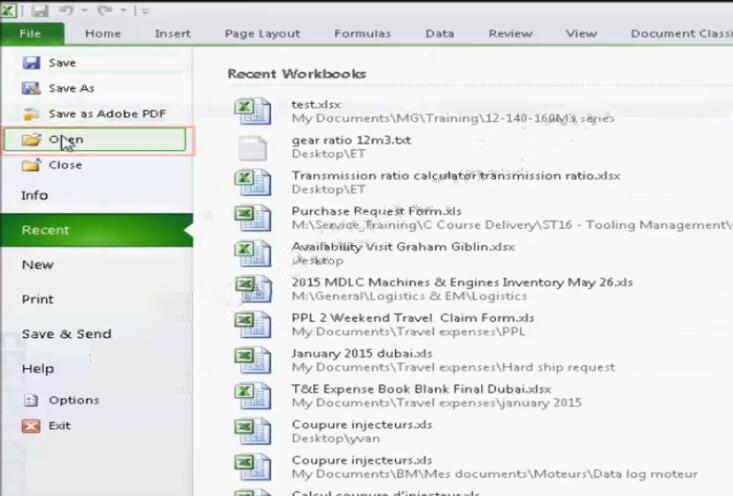Click the blank file icon beside gear ratio 12m3.txt
Image resolution: width=733 pixels, height=496 pixels.
pyautogui.click(x=253, y=148)
